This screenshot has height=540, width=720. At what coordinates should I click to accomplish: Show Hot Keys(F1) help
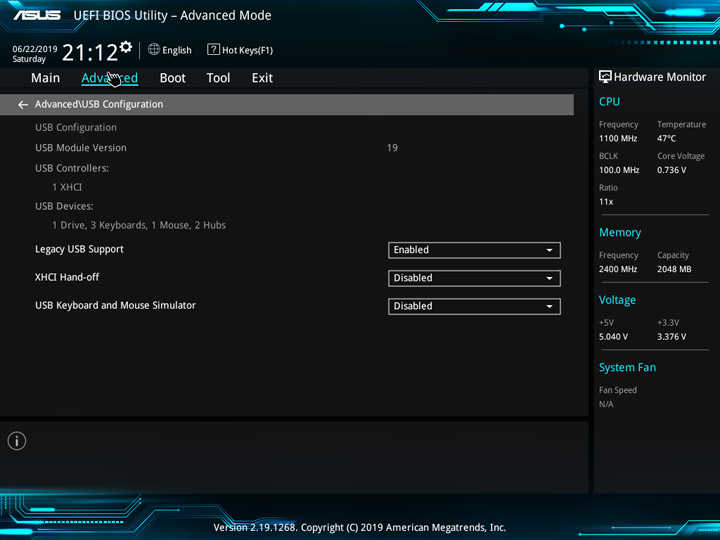click(248, 50)
